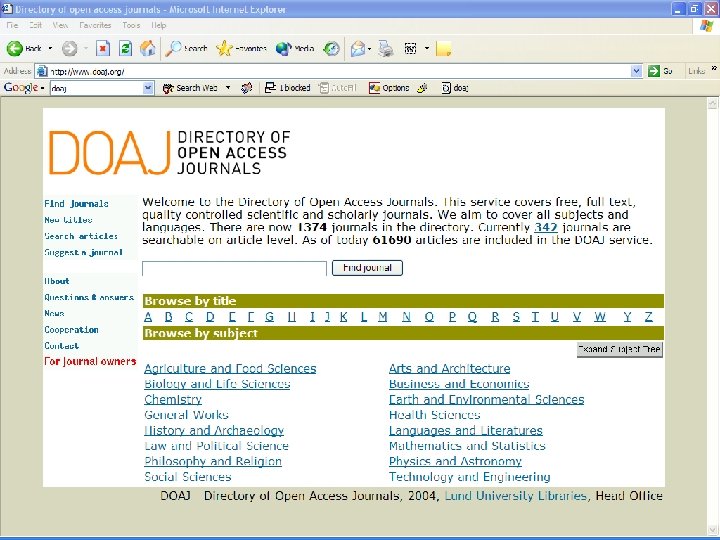
Task: Open Search articles sidebar link
Action: pos(81,236)
